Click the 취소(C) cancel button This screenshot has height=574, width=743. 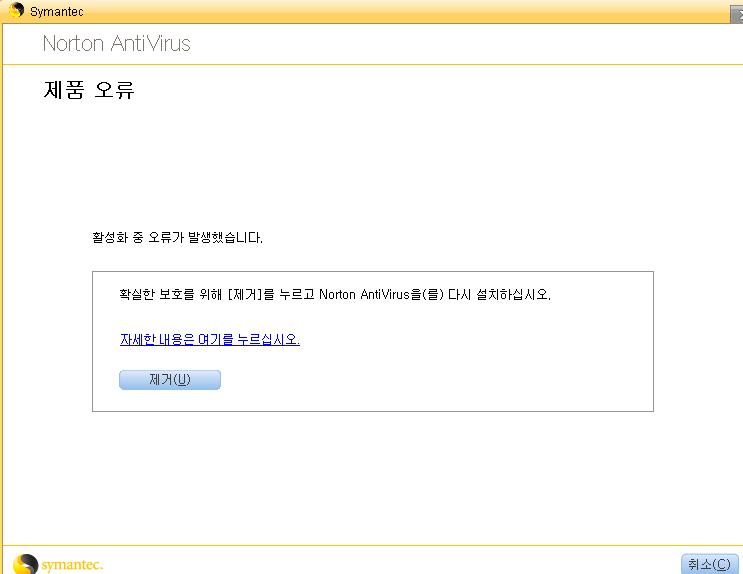point(709,564)
